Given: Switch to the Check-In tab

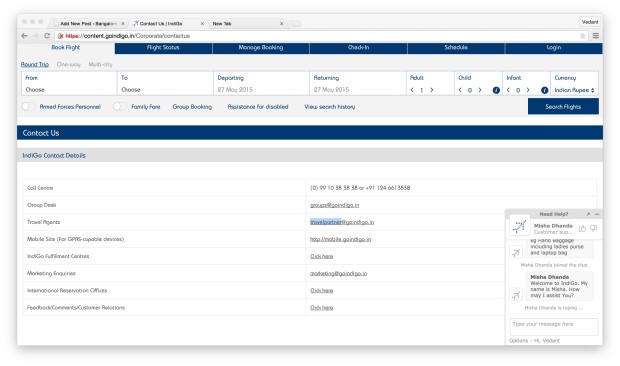Looking at the screenshot, I should [359, 47].
